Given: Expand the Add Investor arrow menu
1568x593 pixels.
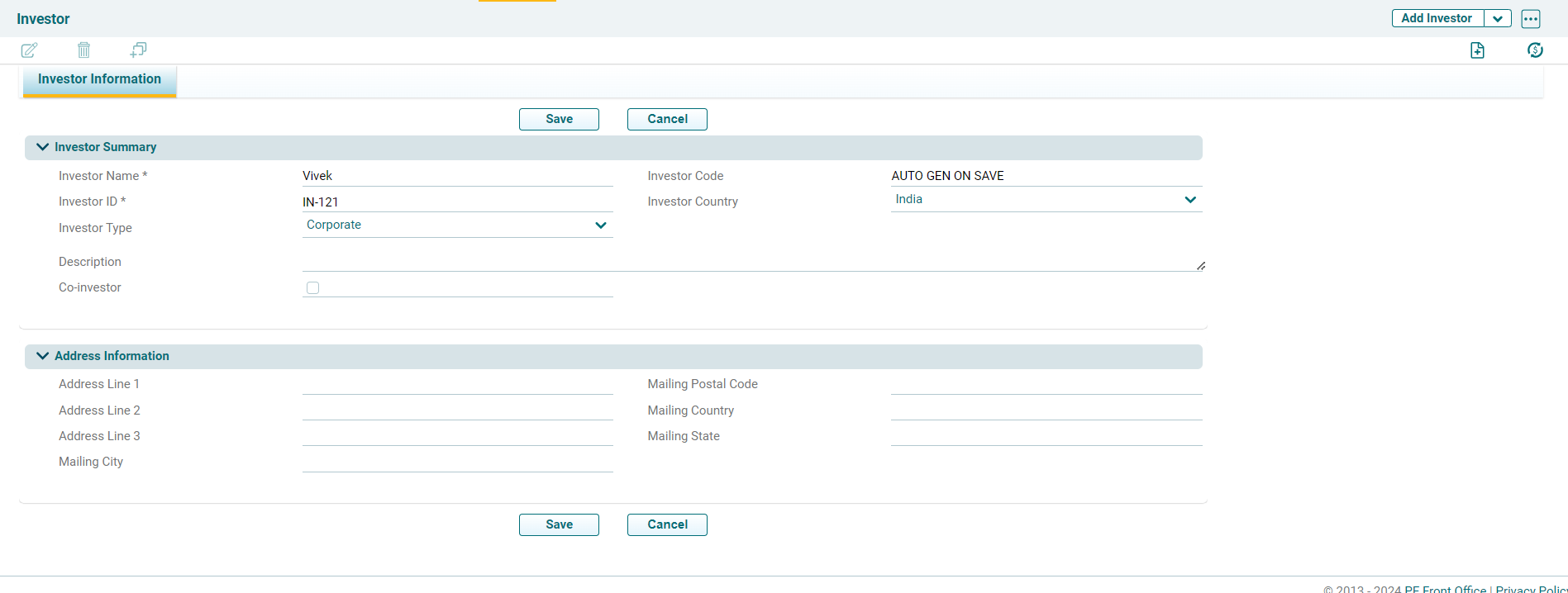Looking at the screenshot, I should tap(1498, 19).
